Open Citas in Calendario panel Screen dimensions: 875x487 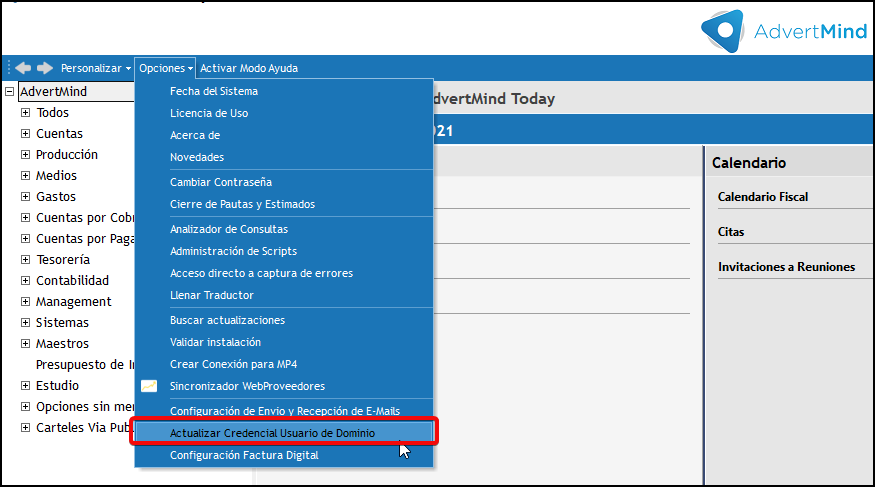click(731, 232)
